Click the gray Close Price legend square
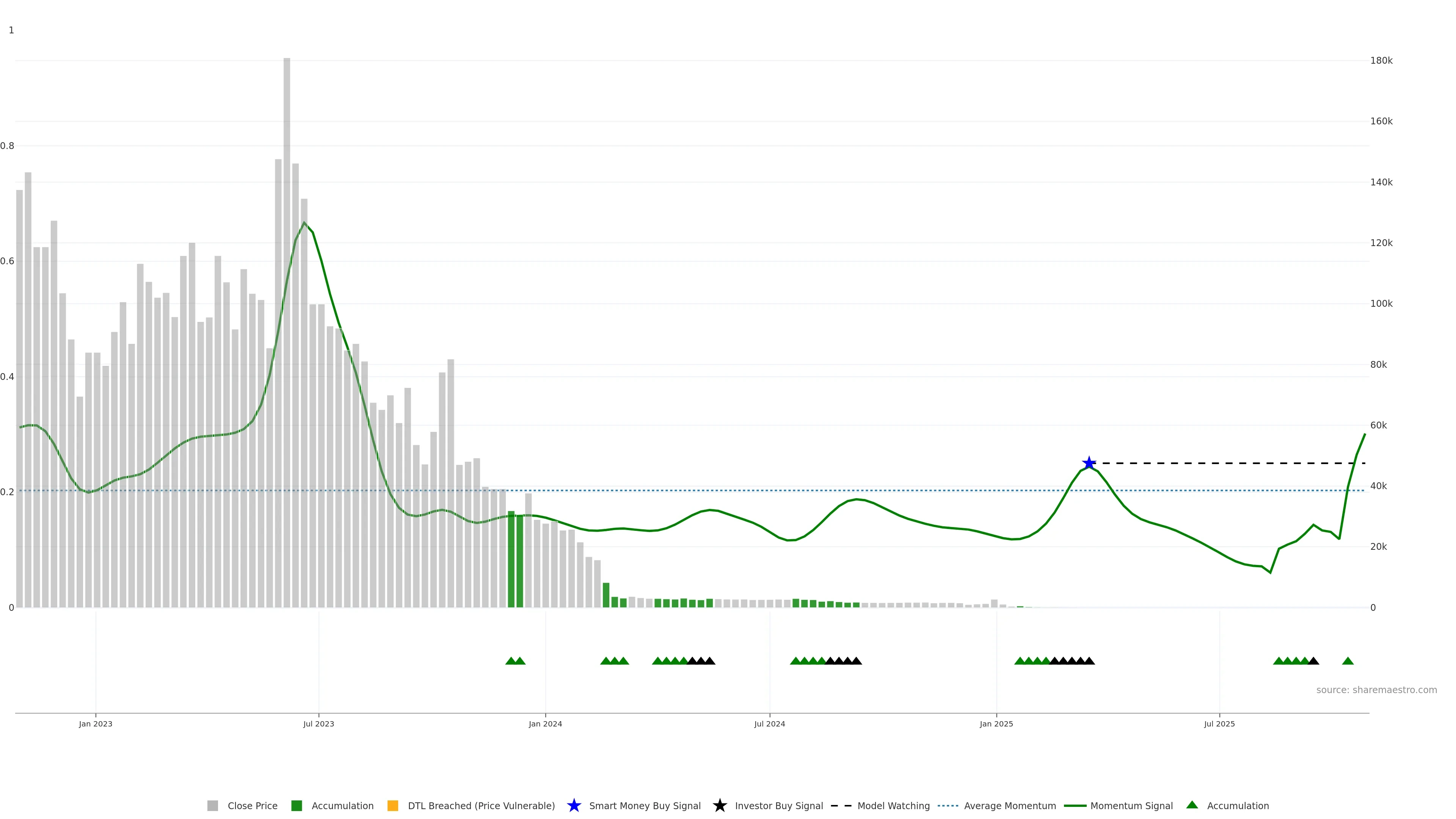Viewport: 1456px width, 819px height. click(212, 806)
